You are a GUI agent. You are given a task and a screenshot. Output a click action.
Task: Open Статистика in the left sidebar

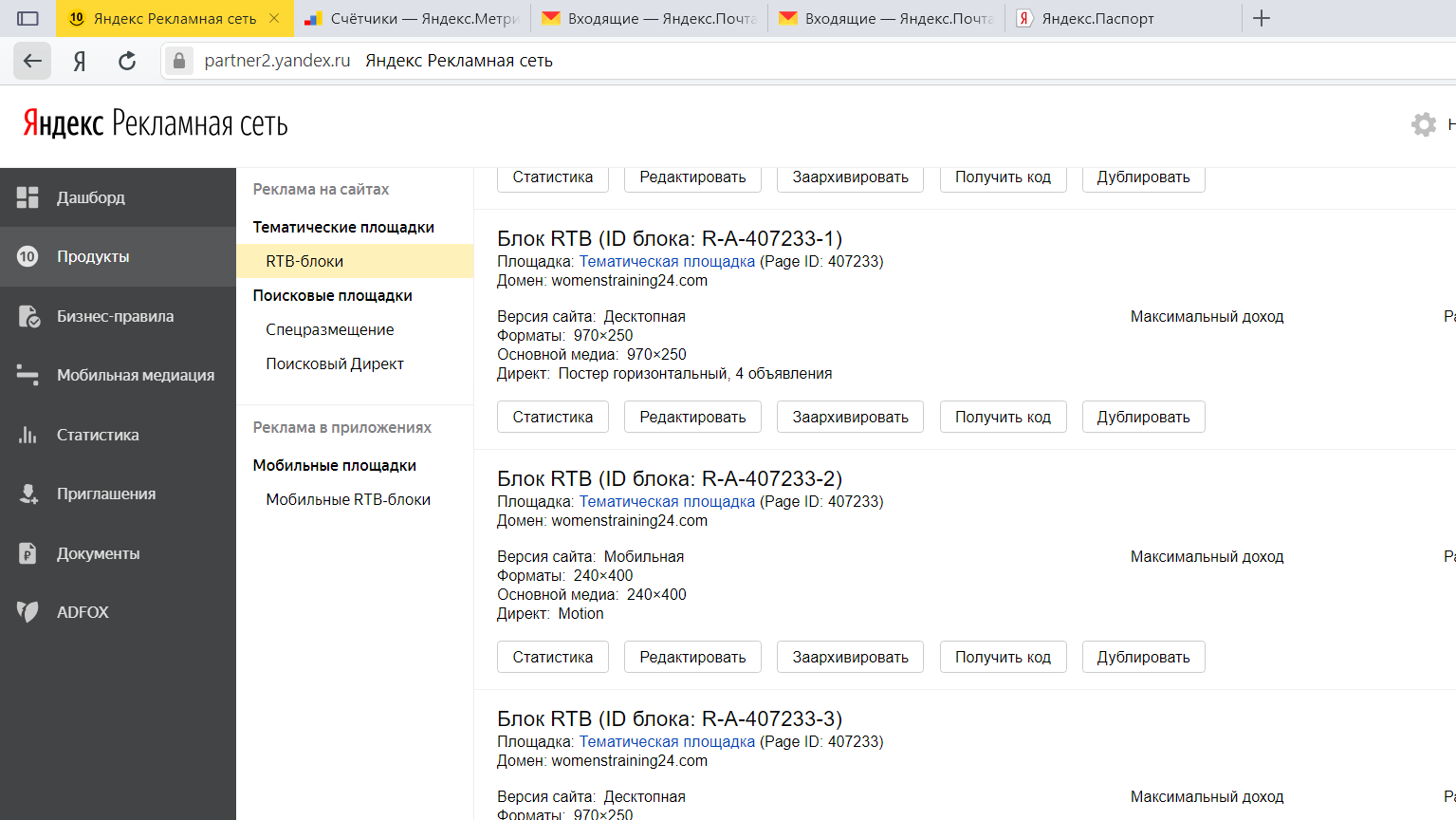[118, 435]
